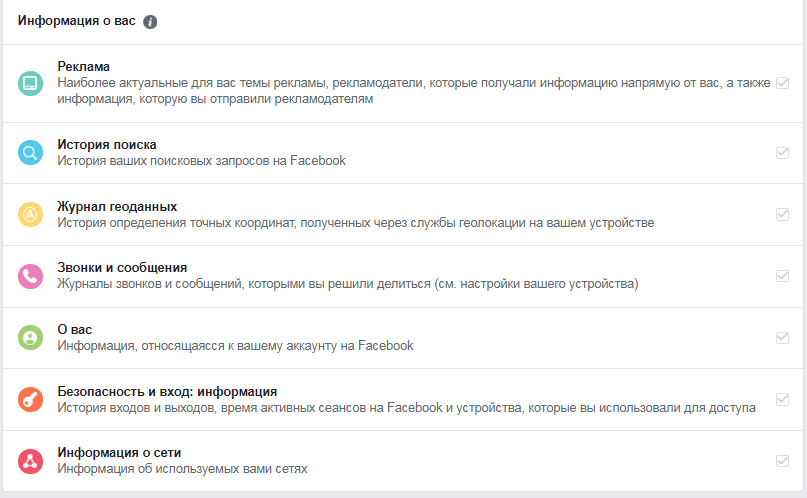Click the Информация о вас section header
This screenshot has height=498, width=807.
[77, 21]
